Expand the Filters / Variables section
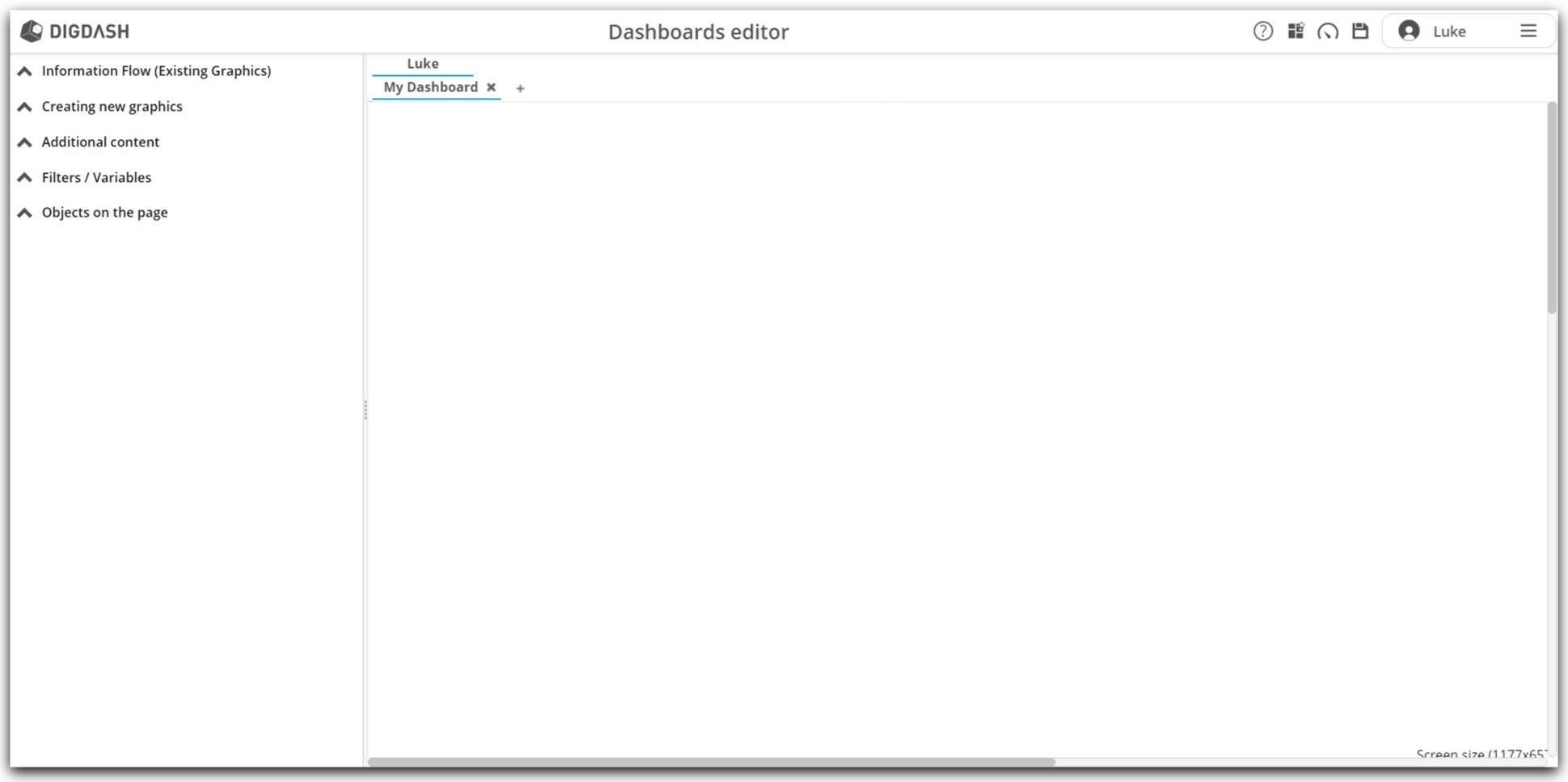 coord(84,177)
